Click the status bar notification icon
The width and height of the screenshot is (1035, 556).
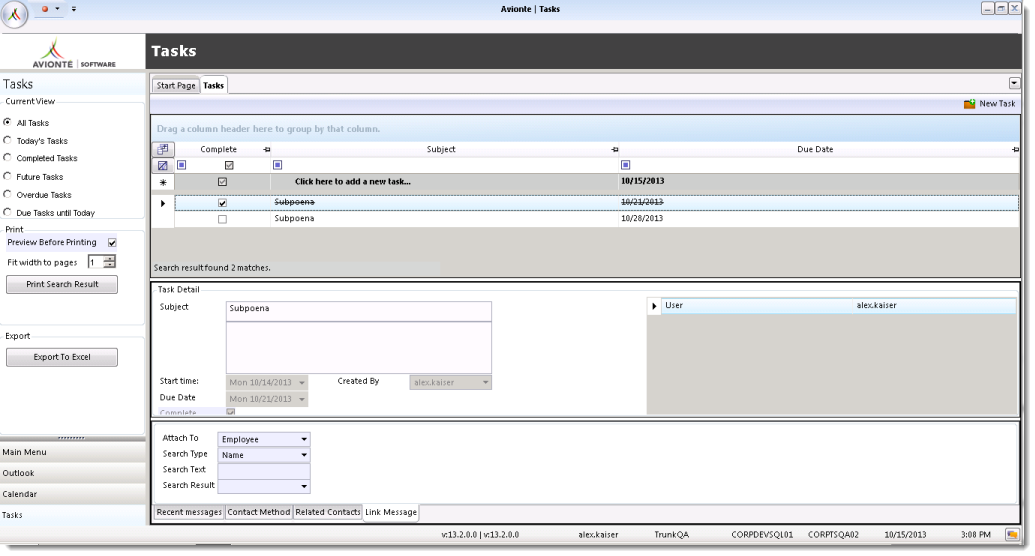tap(1011, 535)
